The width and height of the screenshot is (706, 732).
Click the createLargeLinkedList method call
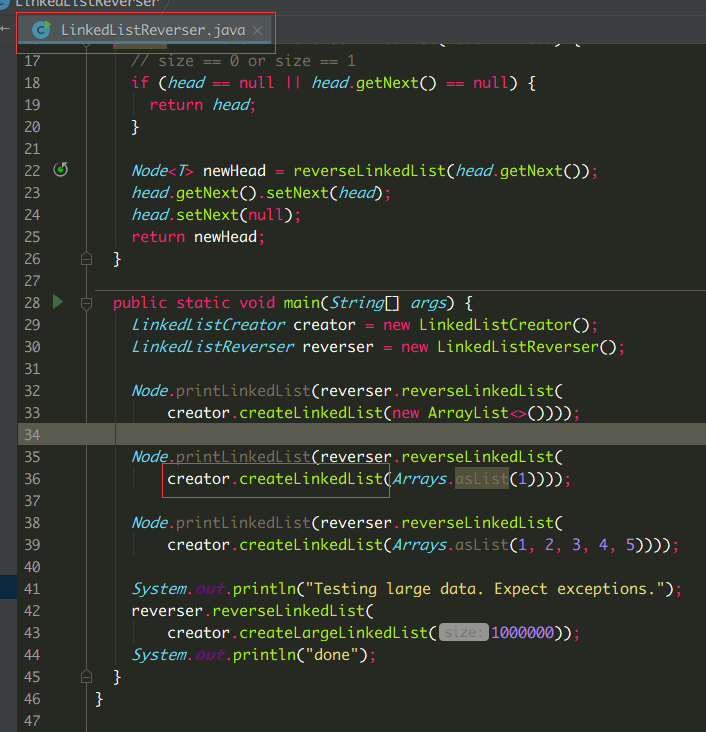pos(334,633)
